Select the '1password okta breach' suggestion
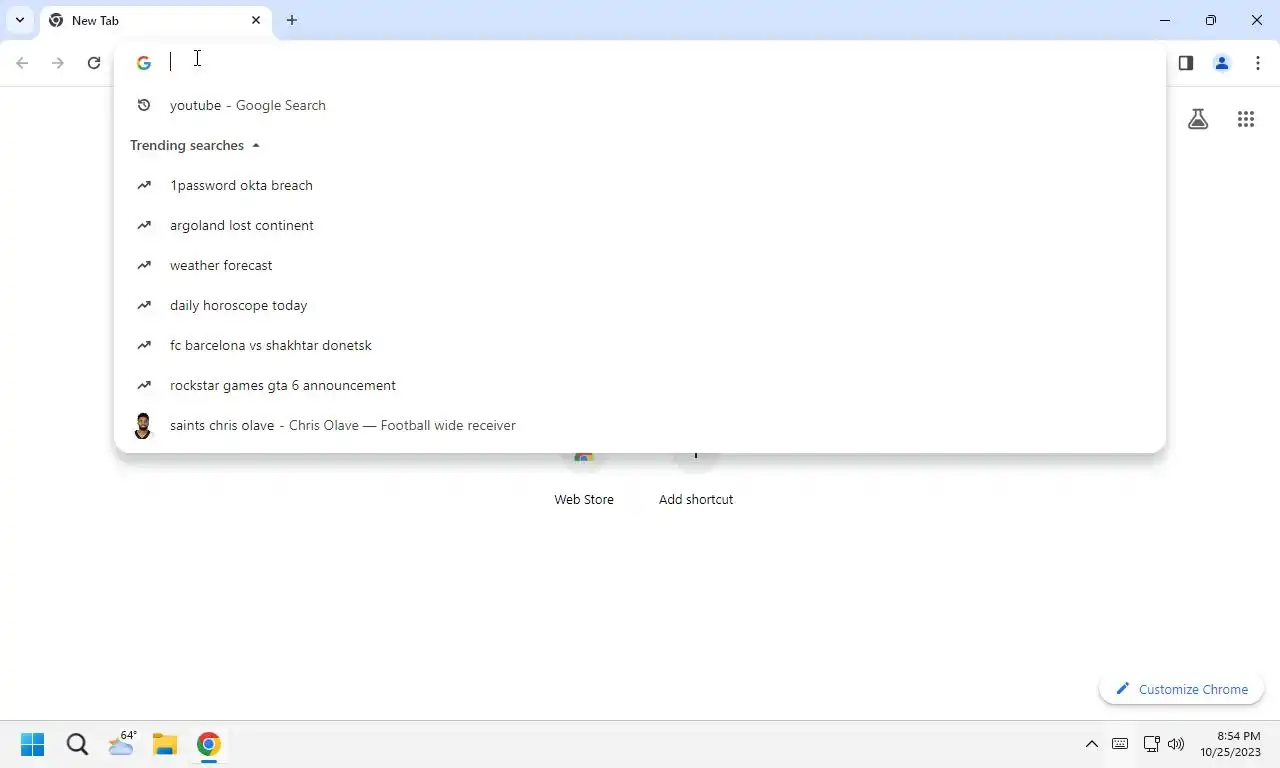Viewport: 1280px width, 768px height. coord(640,185)
